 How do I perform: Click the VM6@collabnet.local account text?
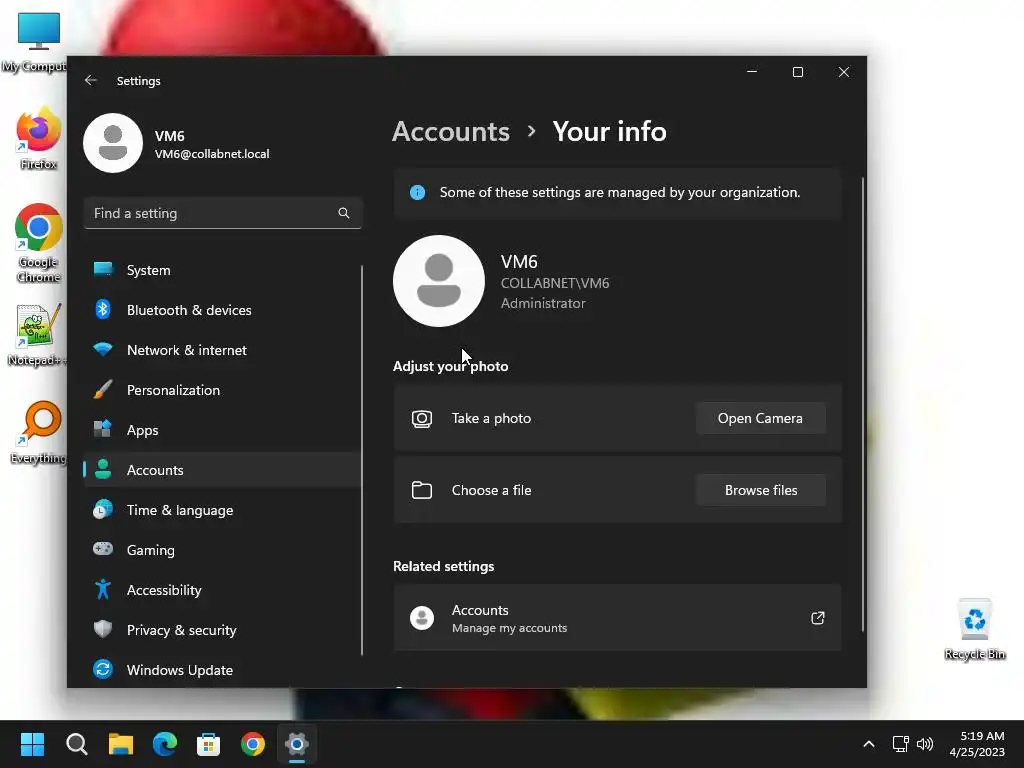tap(212, 154)
